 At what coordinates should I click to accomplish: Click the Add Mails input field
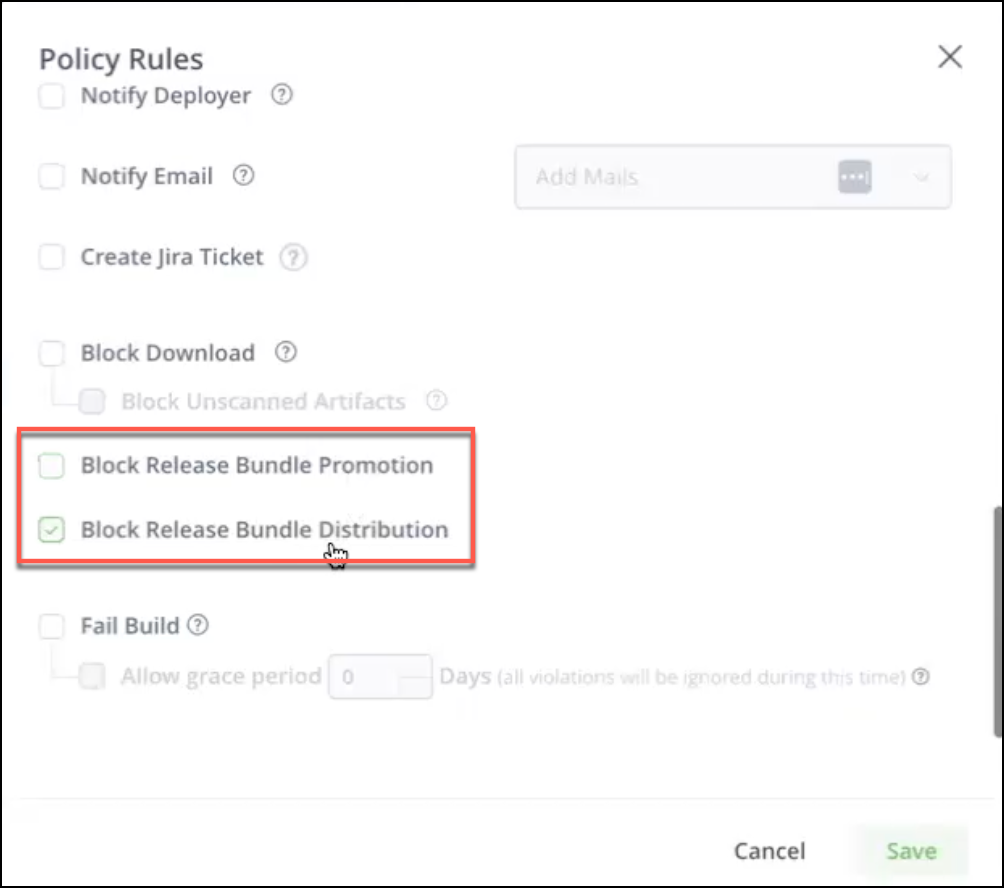680,177
